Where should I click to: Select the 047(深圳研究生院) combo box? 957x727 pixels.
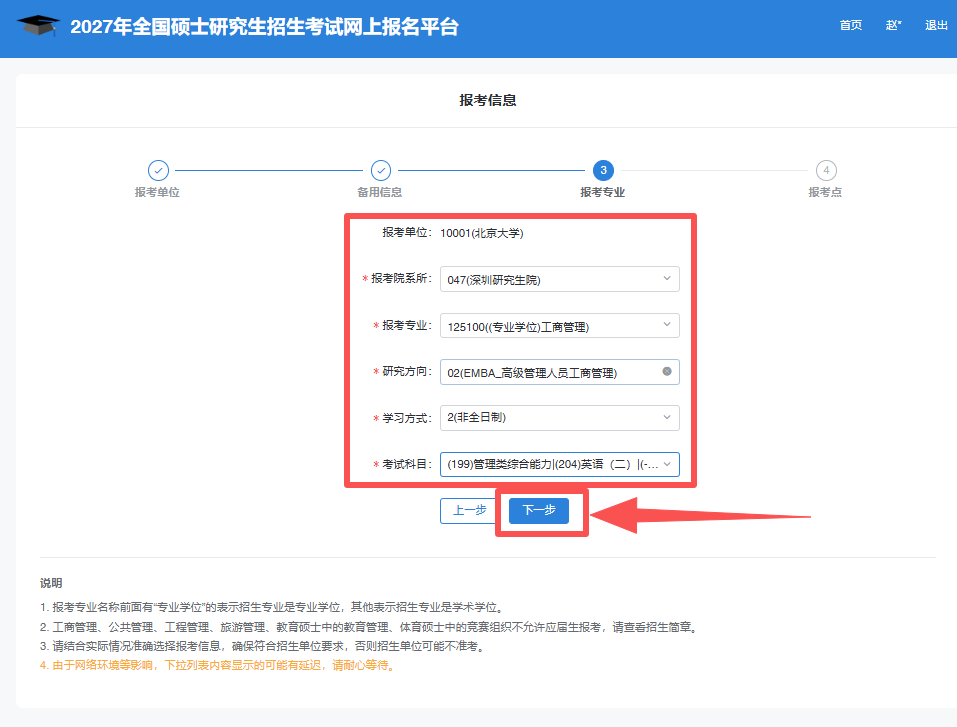click(x=560, y=279)
